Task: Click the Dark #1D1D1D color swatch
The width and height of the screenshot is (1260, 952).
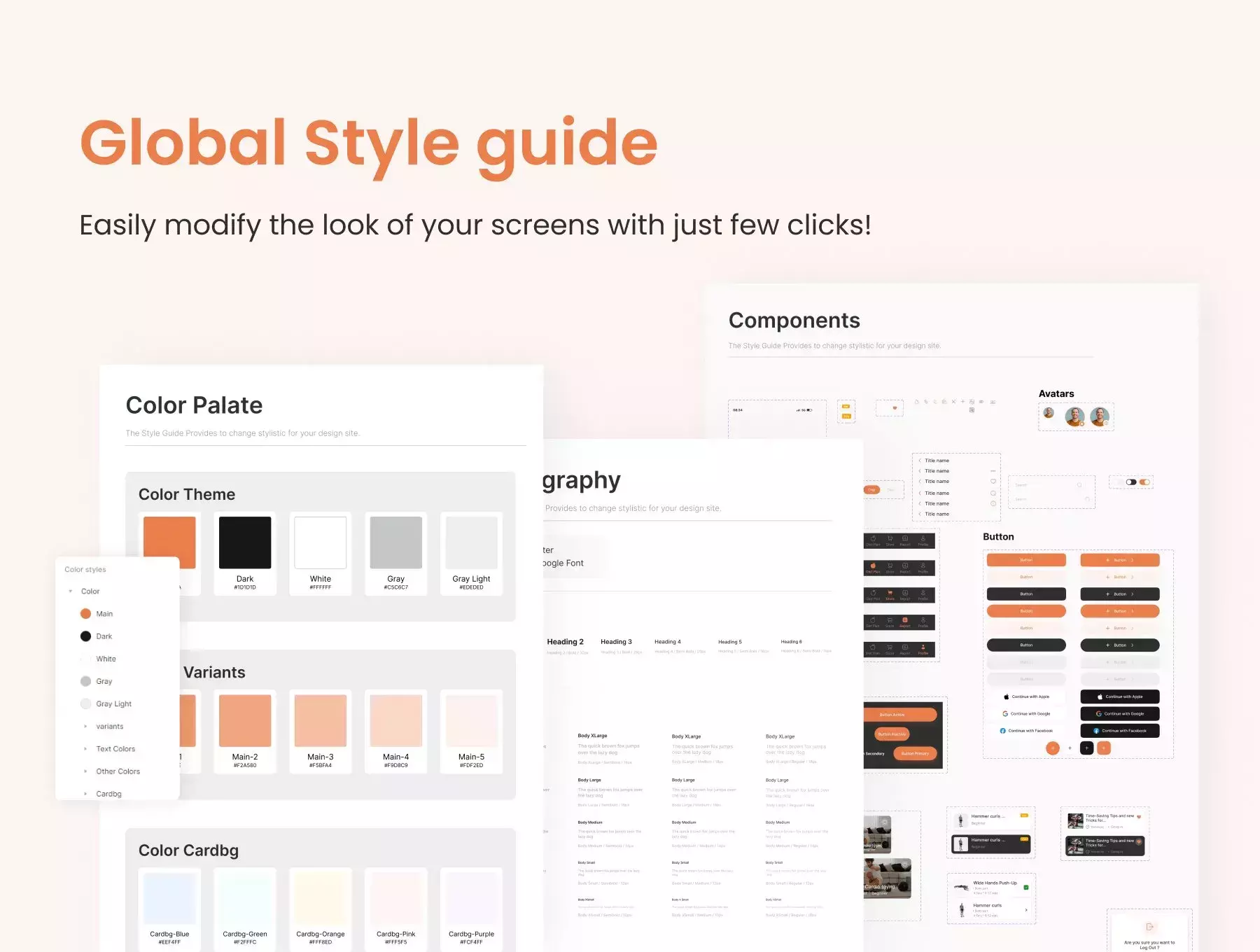Action: 245,543
